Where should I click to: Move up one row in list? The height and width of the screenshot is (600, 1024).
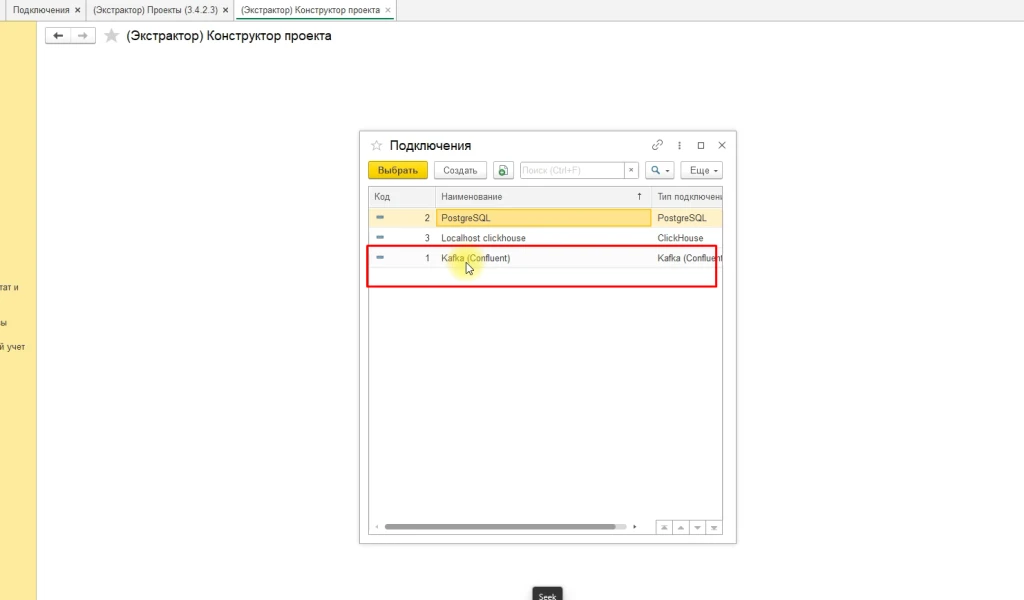point(681,527)
